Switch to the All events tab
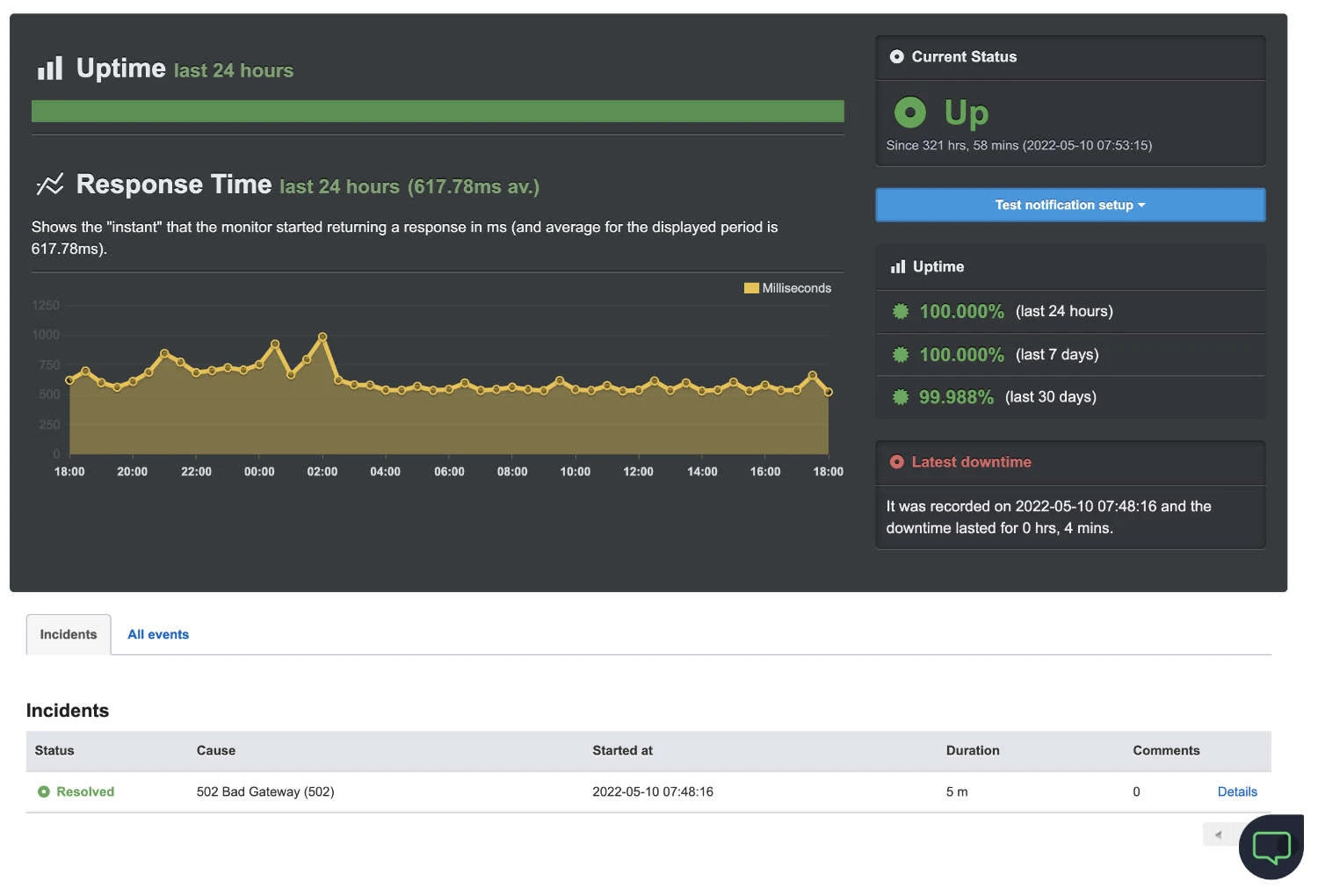 158,634
